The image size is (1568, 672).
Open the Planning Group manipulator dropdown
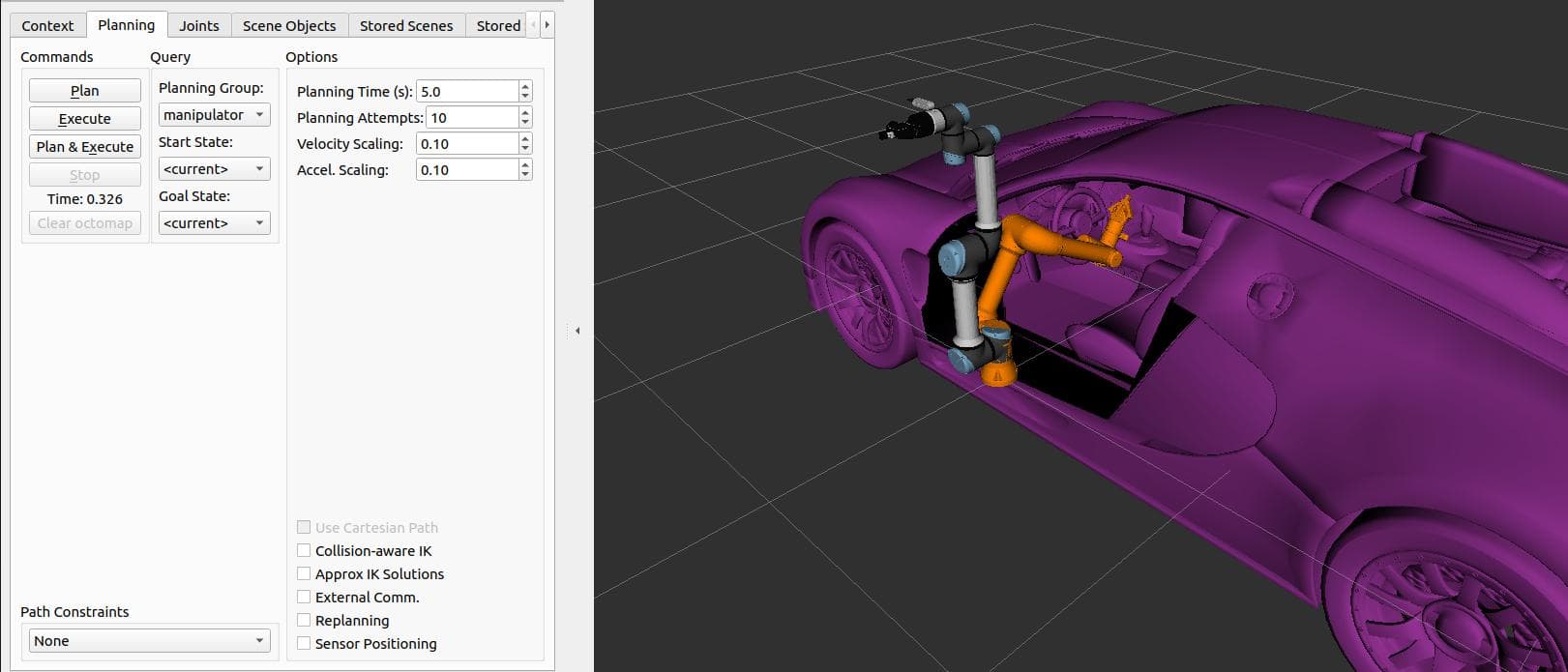[214, 115]
